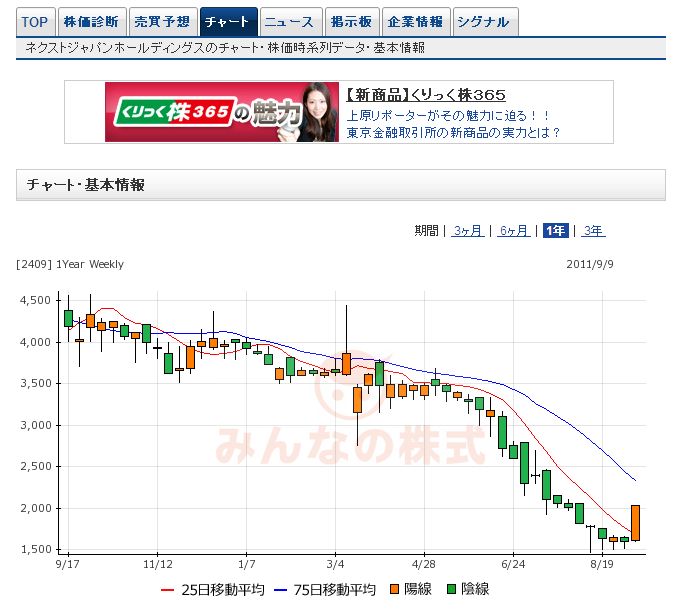Open the 掲示板 tab
Screen dimensions: 674x612
(x=352, y=21)
